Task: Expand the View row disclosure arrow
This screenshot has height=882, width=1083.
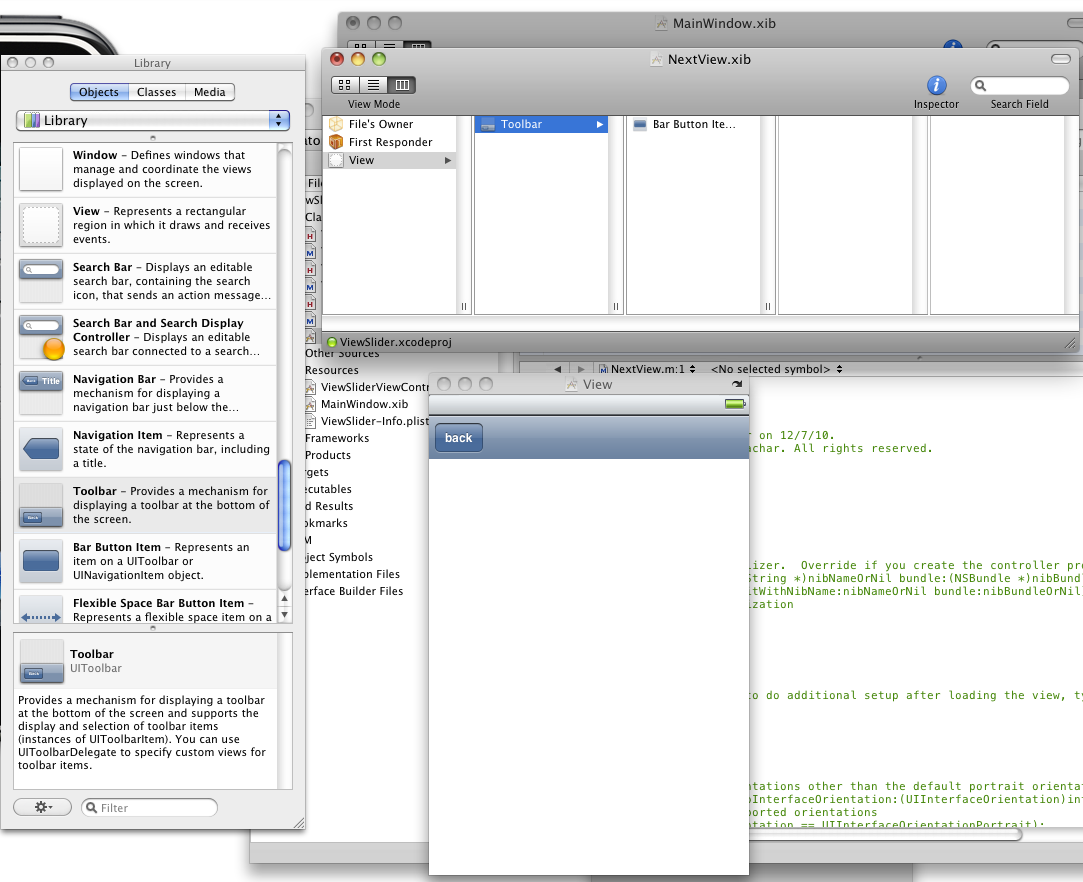Action: (448, 160)
